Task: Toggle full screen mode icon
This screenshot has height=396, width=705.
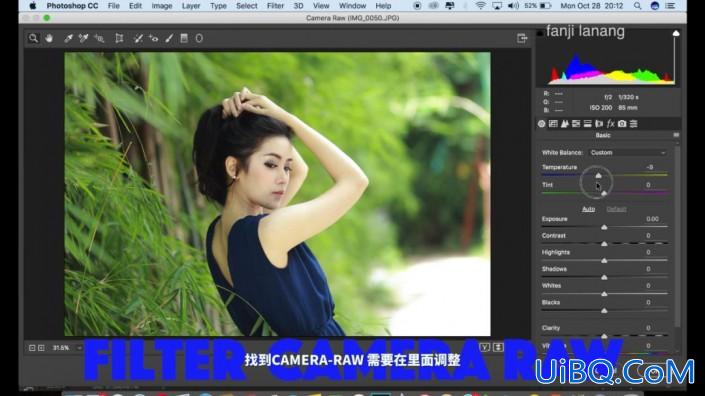Action: pyautogui.click(x=522, y=39)
